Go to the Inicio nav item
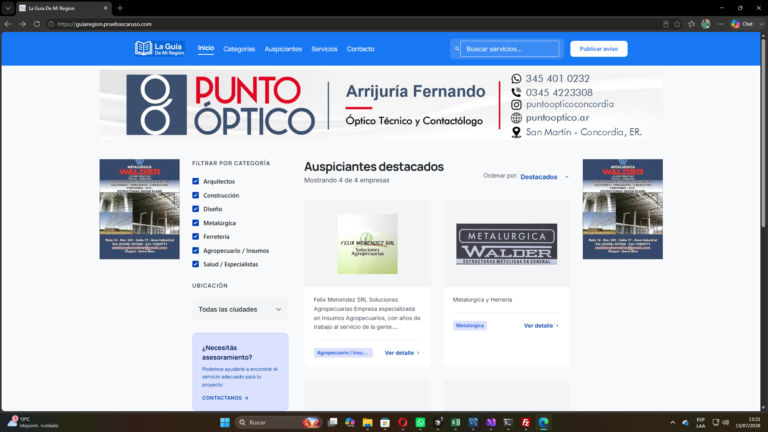Screen dimensions: 768x432 (x=206, y=48)
